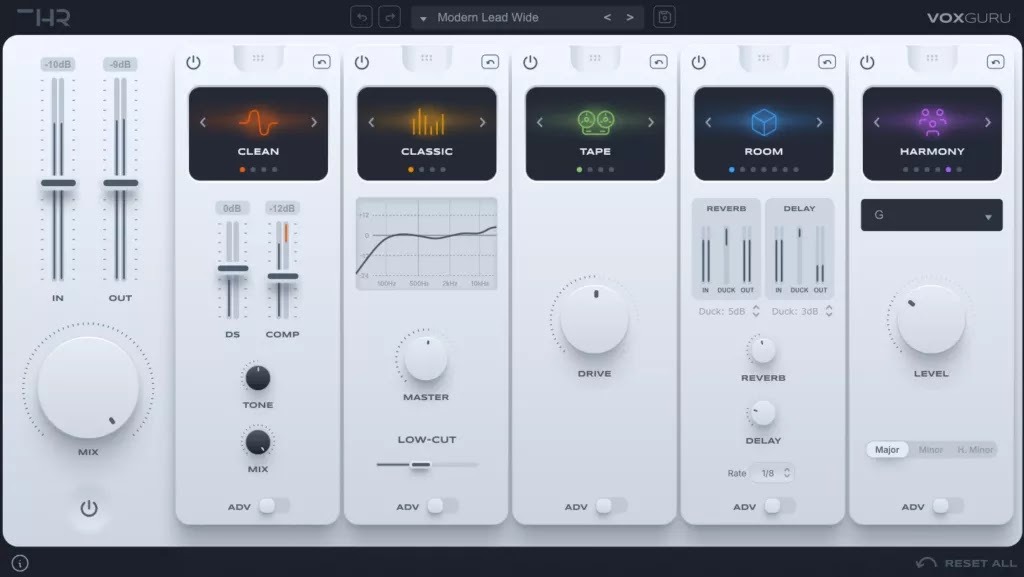Screen dimensions: 1024x577
Task: Save the current preset
Action: tap(664, 16)
